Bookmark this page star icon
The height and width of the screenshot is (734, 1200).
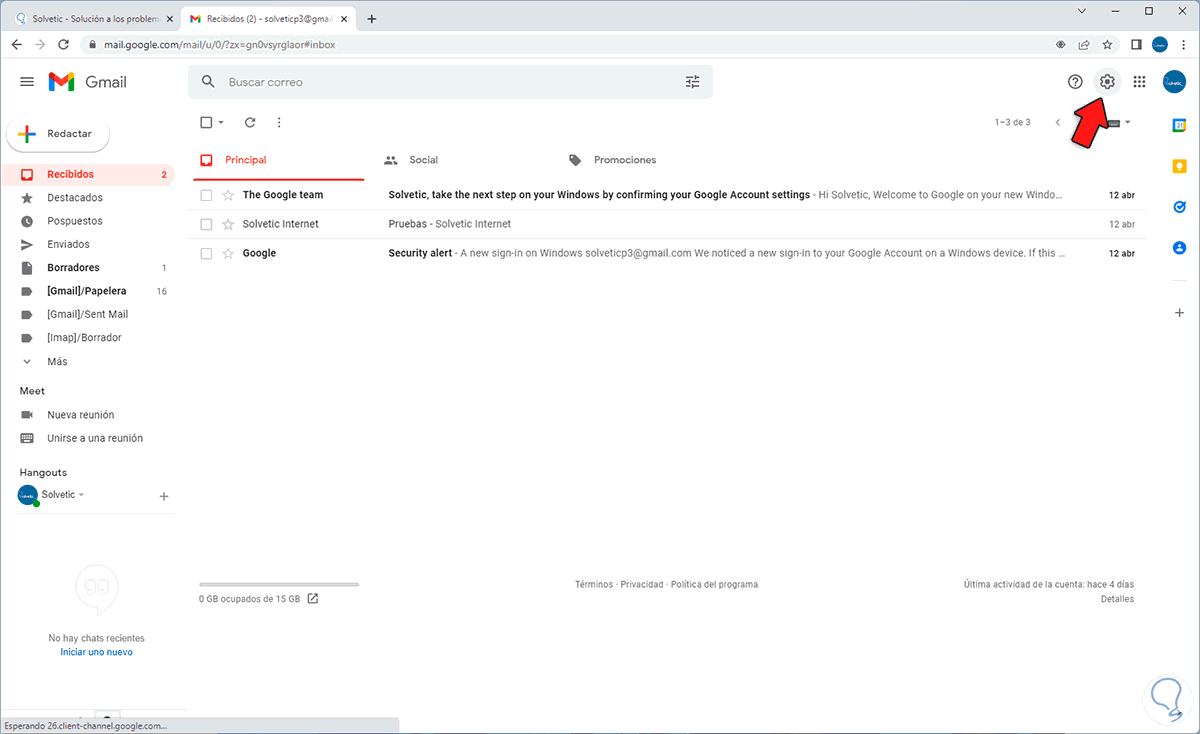(1108, 45)
